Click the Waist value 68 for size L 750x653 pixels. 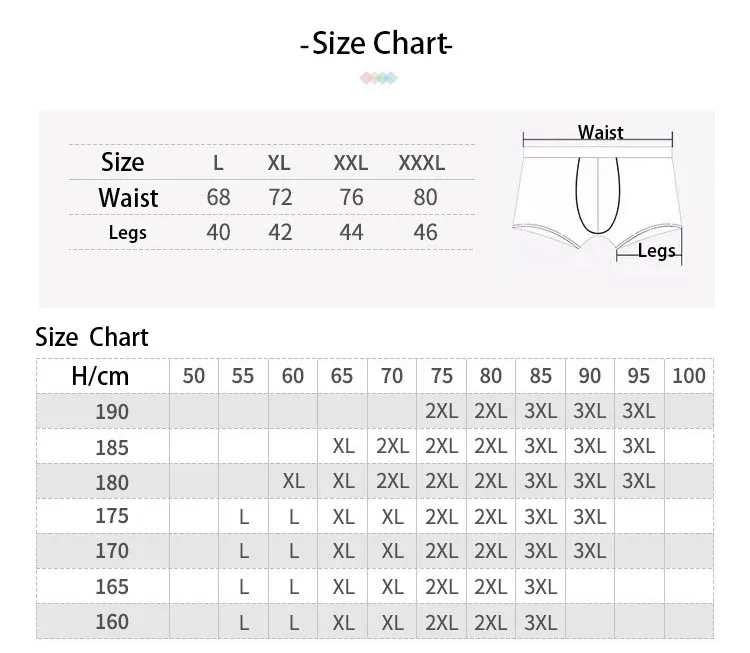(x=218, y=197)
